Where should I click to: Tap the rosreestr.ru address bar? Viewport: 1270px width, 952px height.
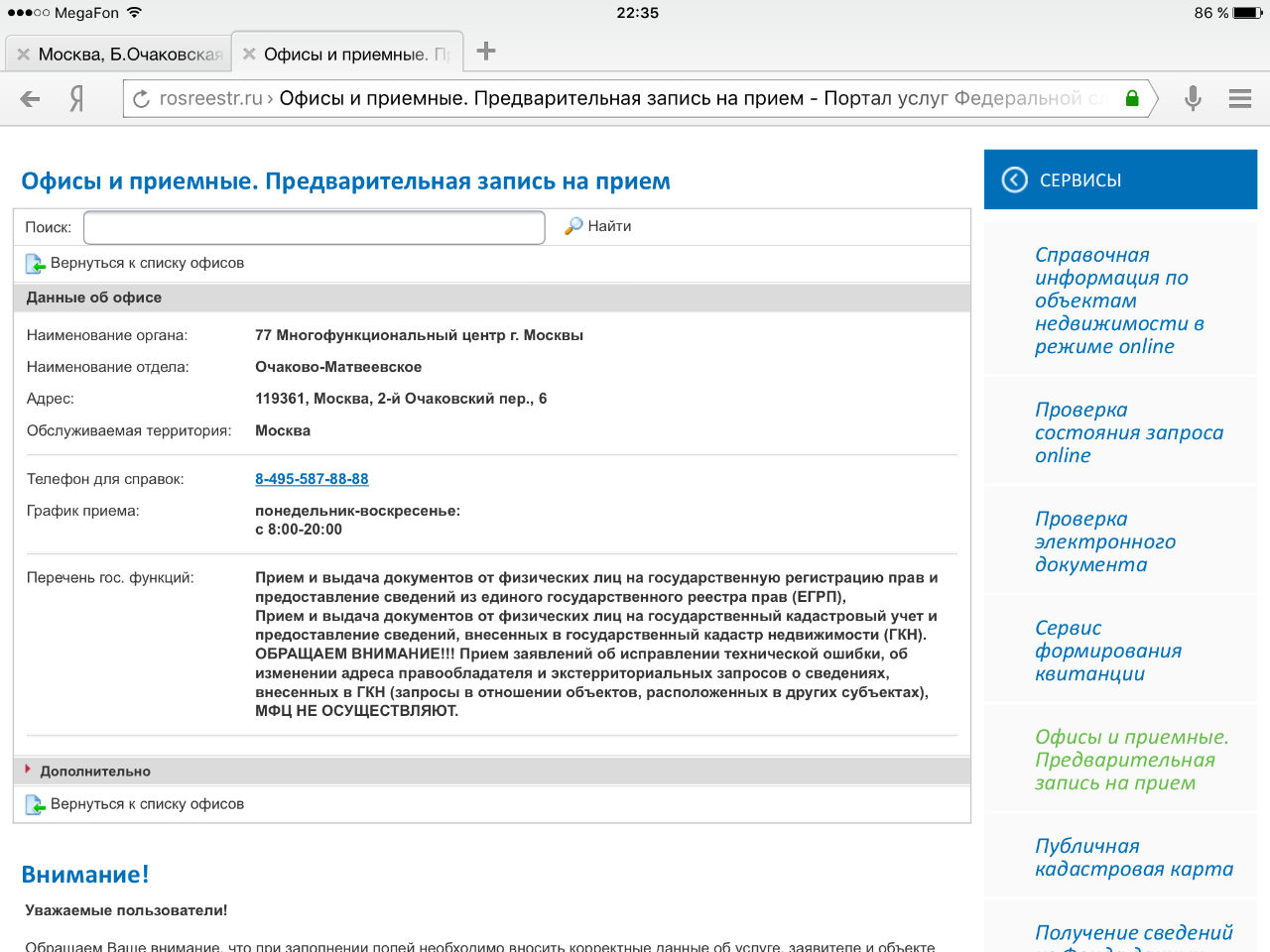[635, 98]
